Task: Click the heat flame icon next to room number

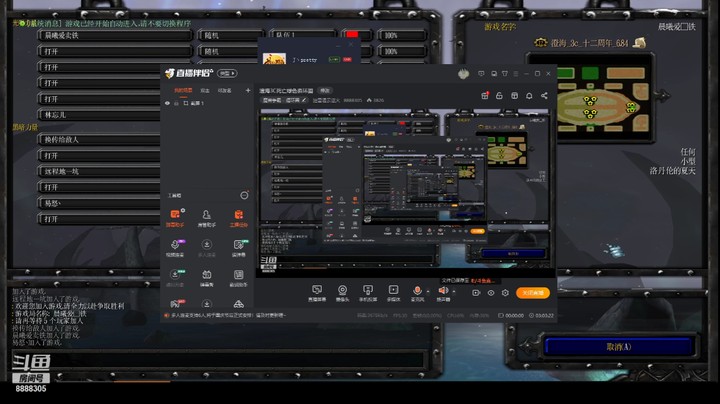Action: click(x=369, y=100)
